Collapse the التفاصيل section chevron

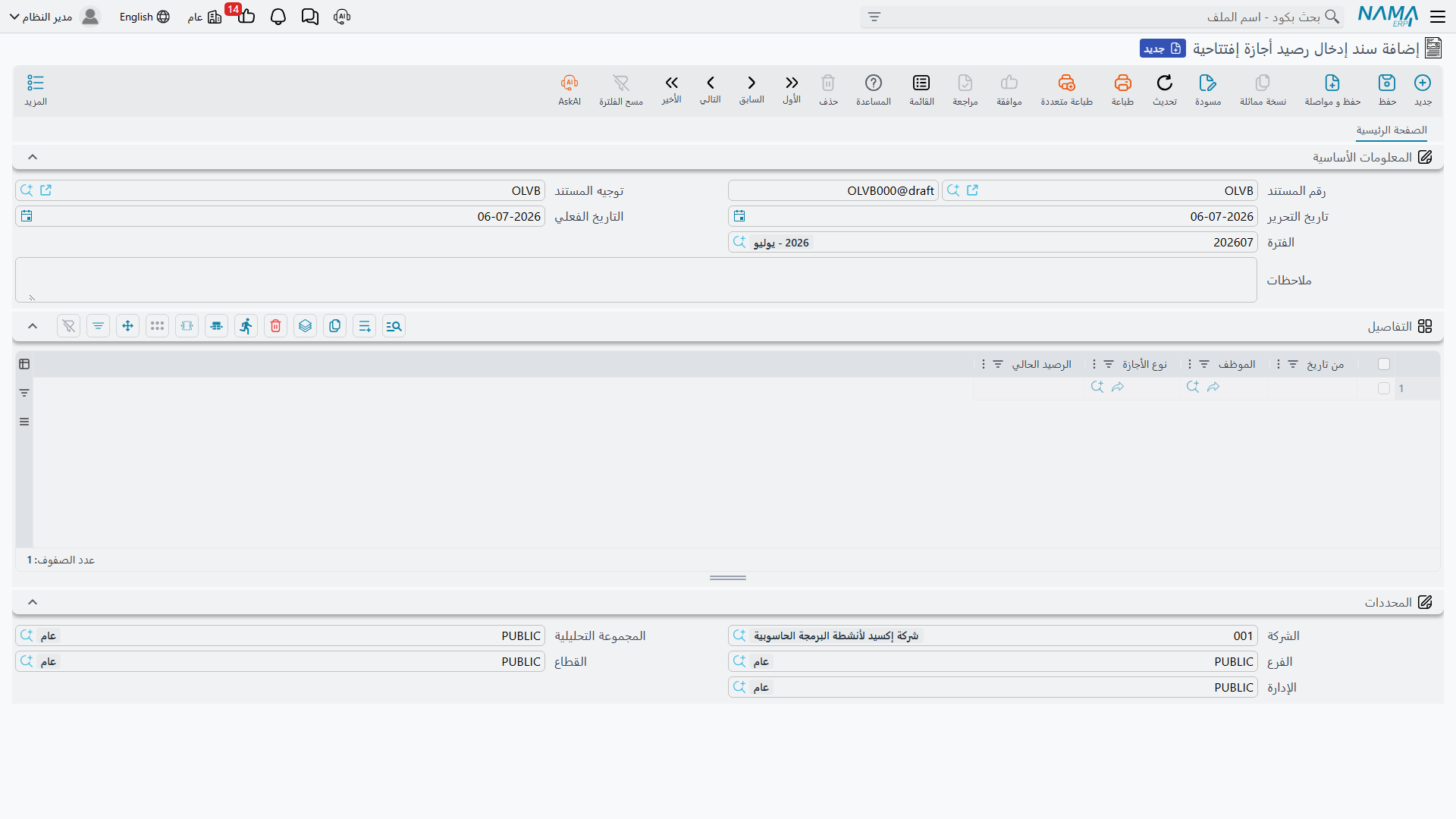click(x=33, y=326)
